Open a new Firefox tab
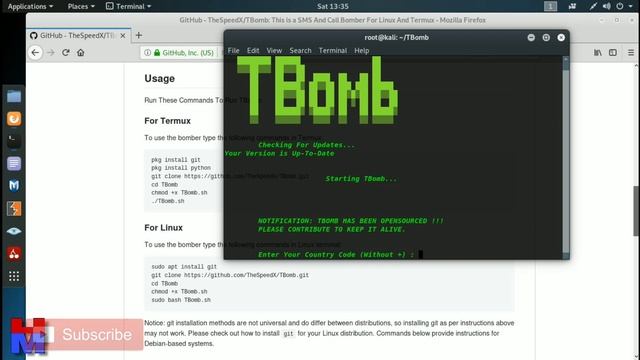640x360 pixels. [139, 36]
